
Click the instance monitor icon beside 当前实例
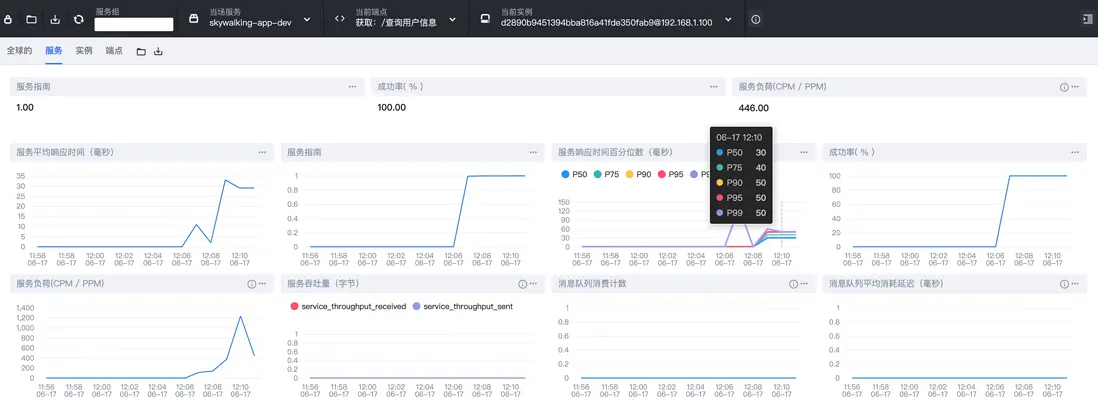click(485, 20)
